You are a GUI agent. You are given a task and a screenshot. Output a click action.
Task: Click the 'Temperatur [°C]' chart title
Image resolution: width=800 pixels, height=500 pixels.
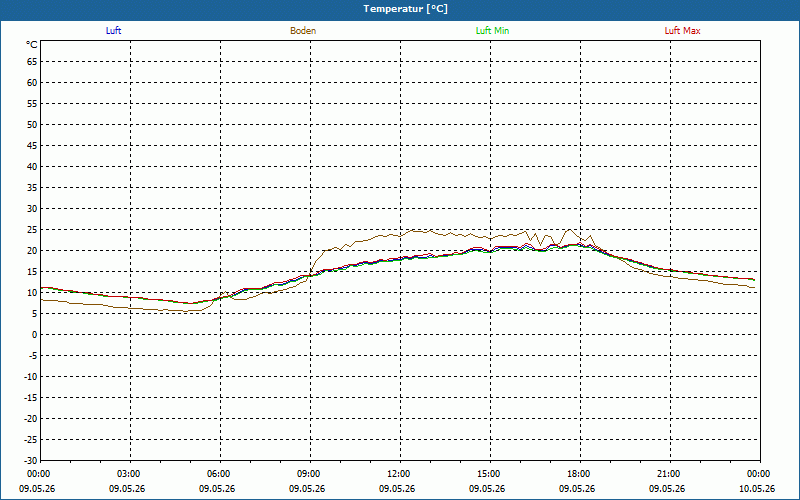click(406, 9)
